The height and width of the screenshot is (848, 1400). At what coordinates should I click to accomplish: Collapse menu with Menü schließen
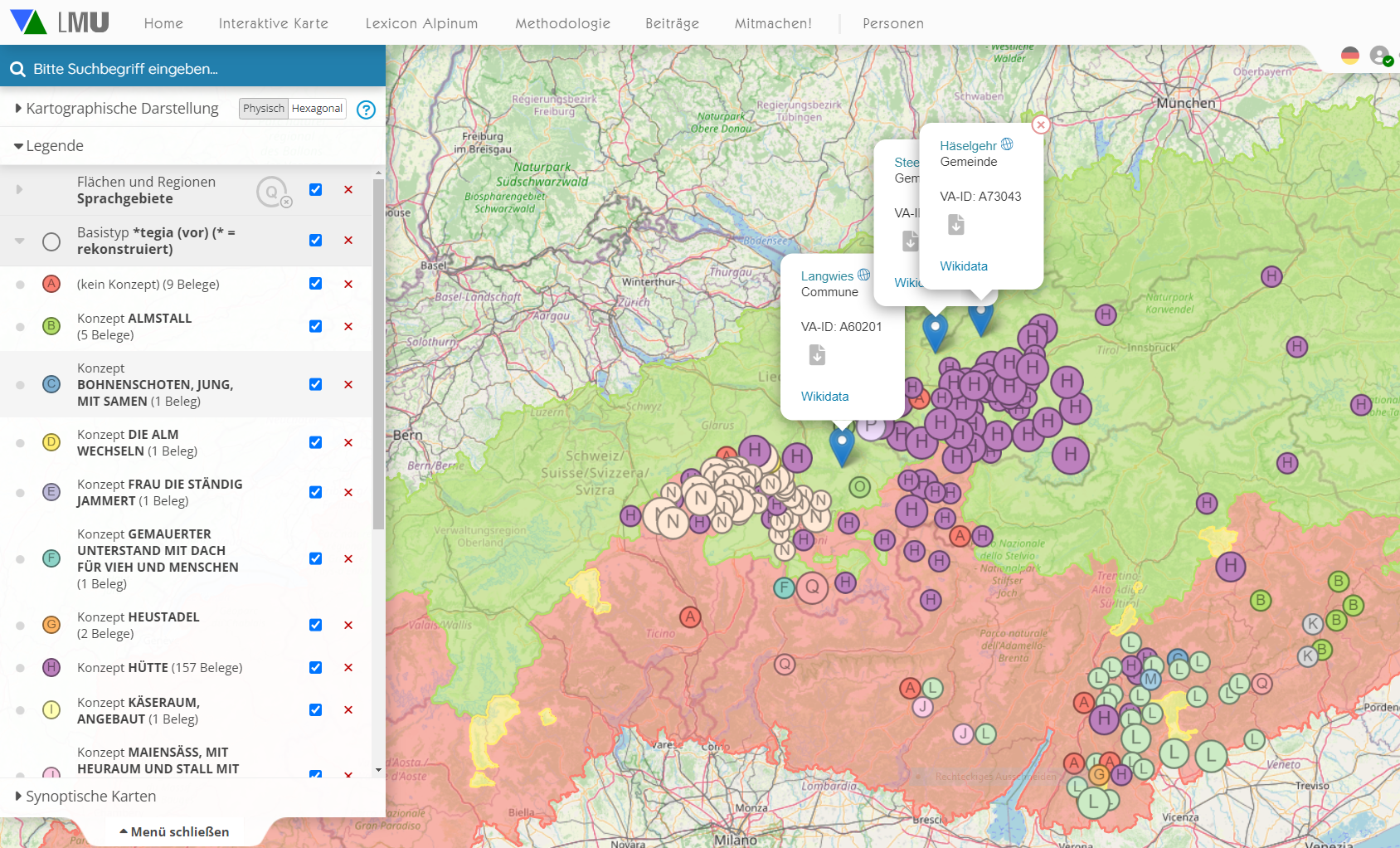174,831
